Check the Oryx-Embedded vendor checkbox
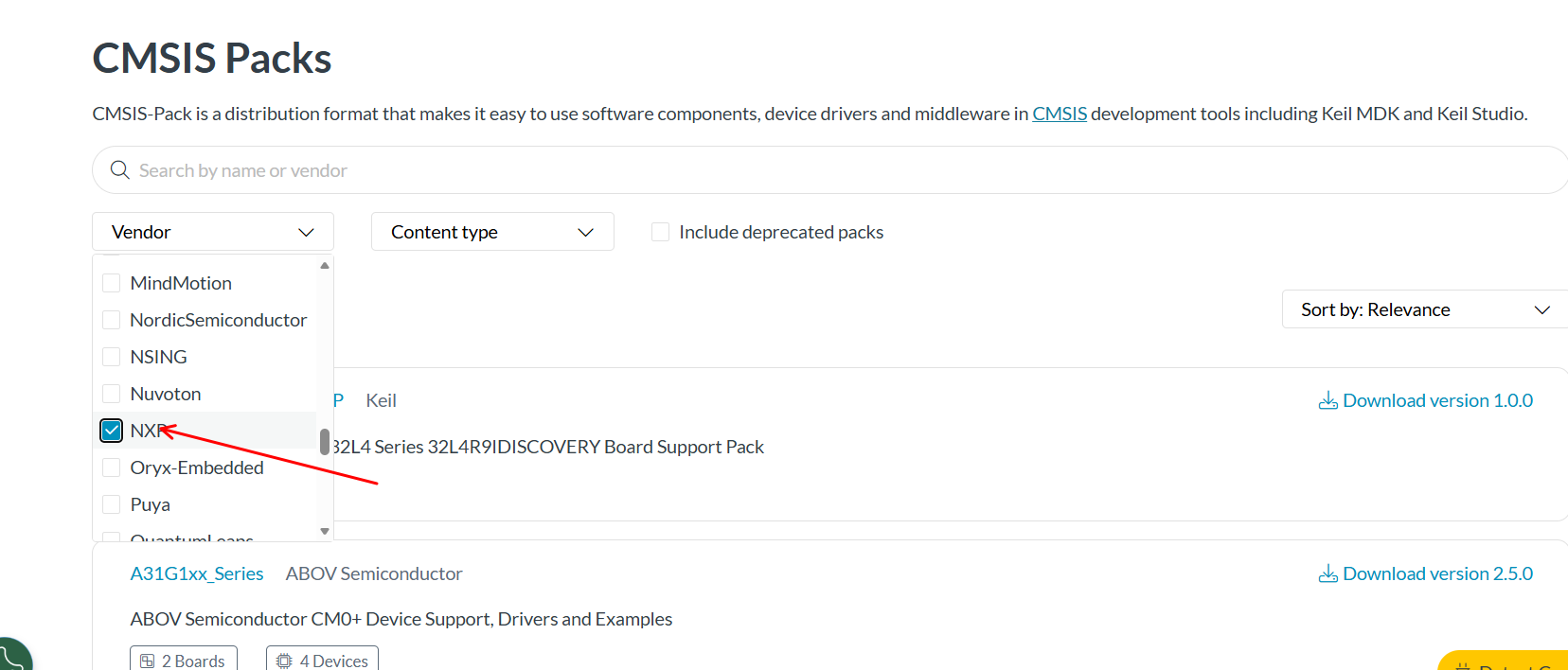Viewport: 1568px width, 670px height. point(112,467)
